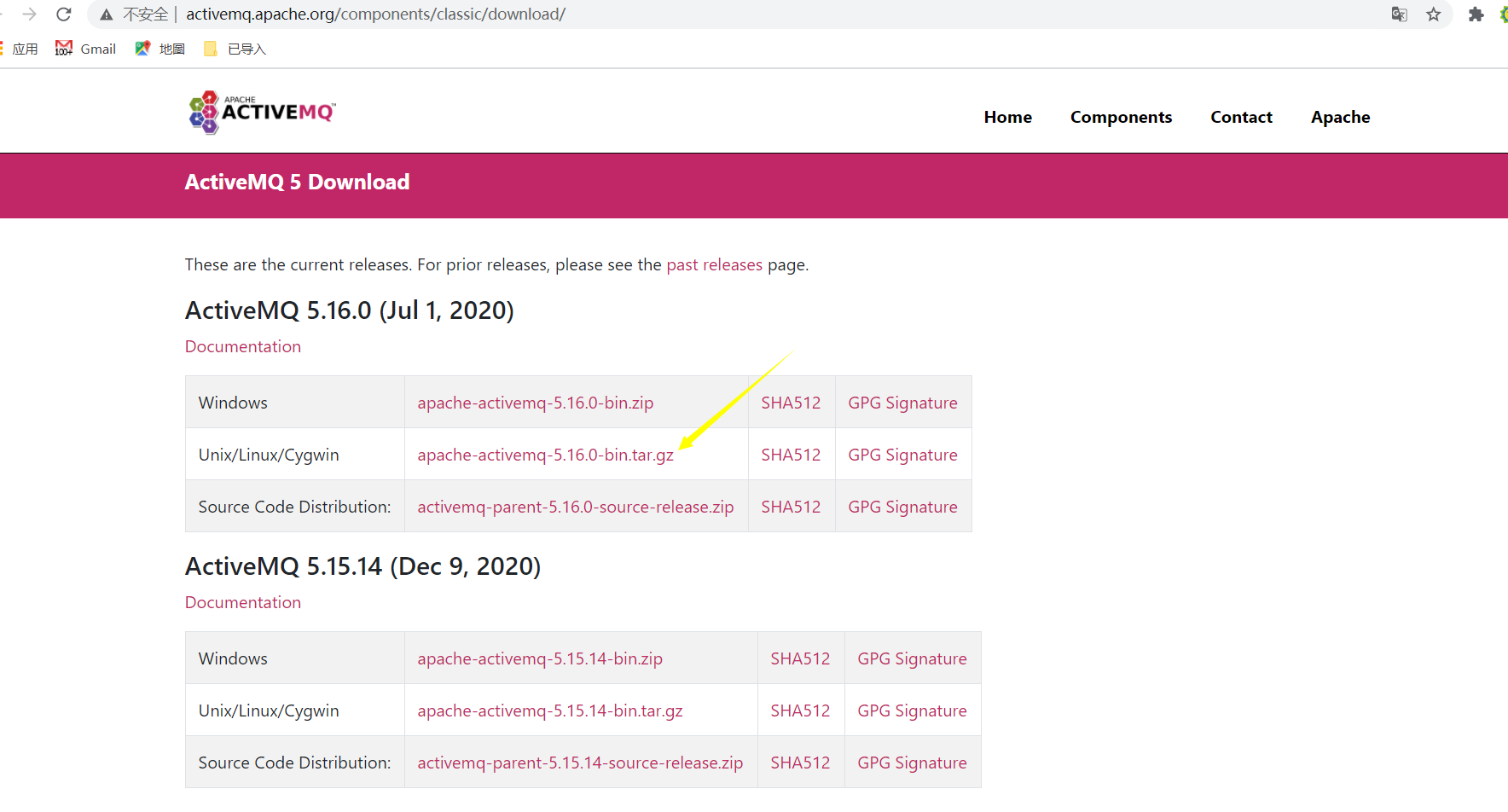Screen dimensions: 1508x812
Task: Open SHA512 for 5.15.14 source release
Action: [x=800, y=763]
